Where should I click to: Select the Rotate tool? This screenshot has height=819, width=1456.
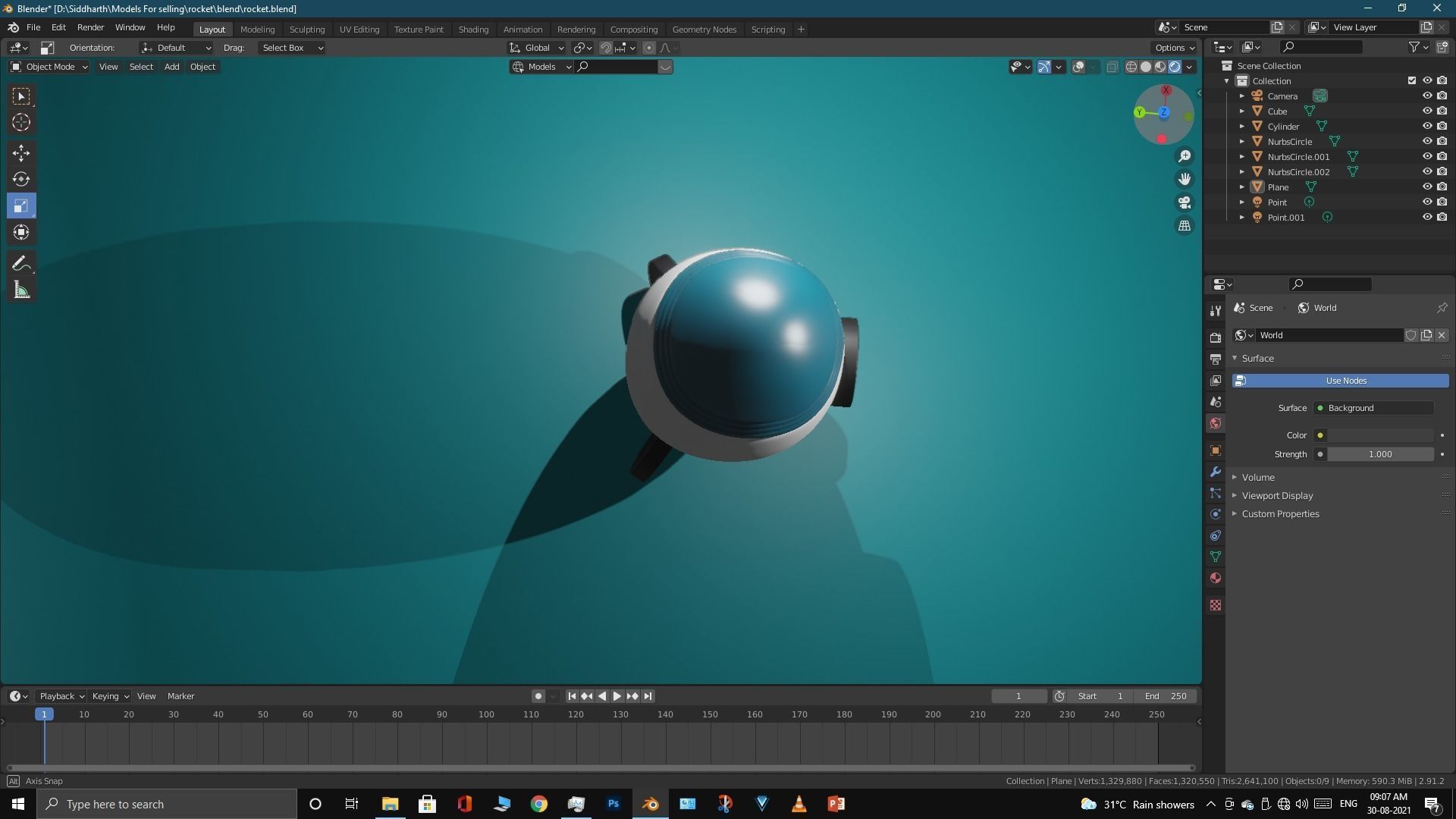[21, 180]
